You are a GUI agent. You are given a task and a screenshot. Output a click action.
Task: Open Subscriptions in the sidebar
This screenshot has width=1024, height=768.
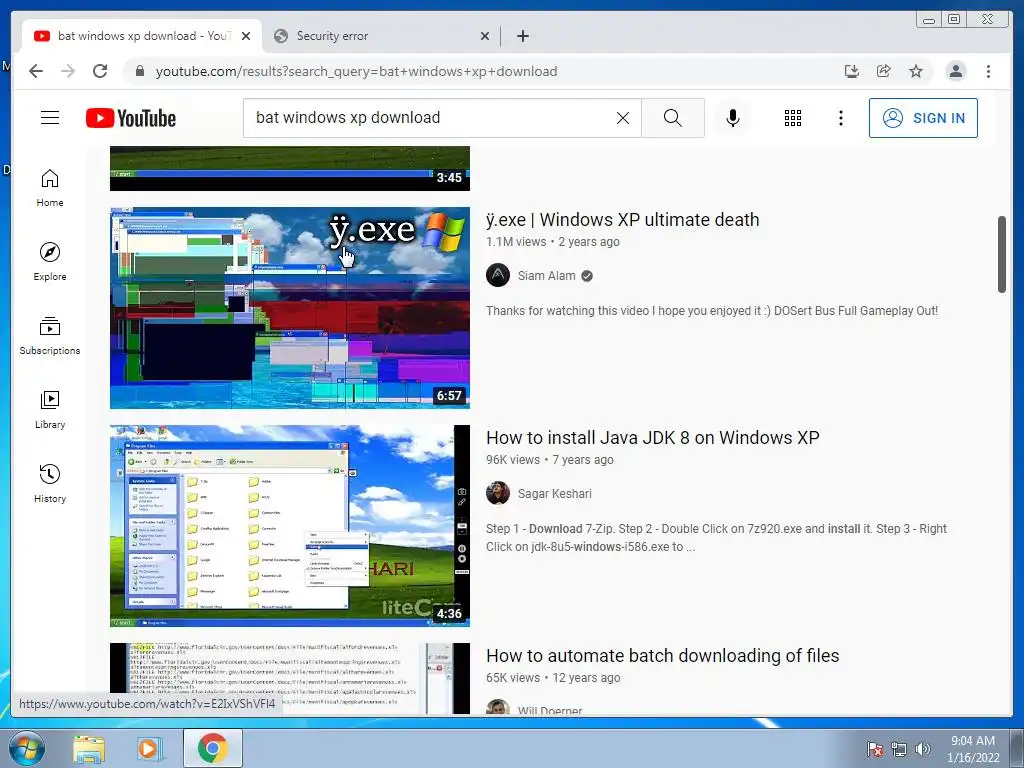(x=50, y=336)
